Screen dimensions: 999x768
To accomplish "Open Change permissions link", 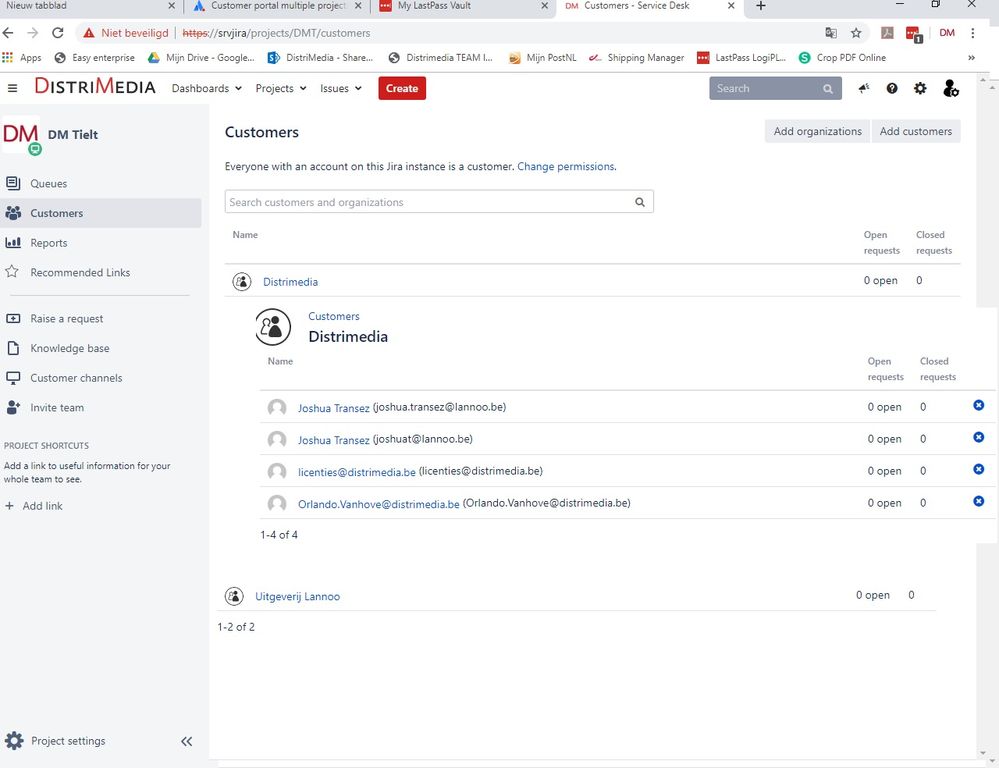I will [566, 166].
